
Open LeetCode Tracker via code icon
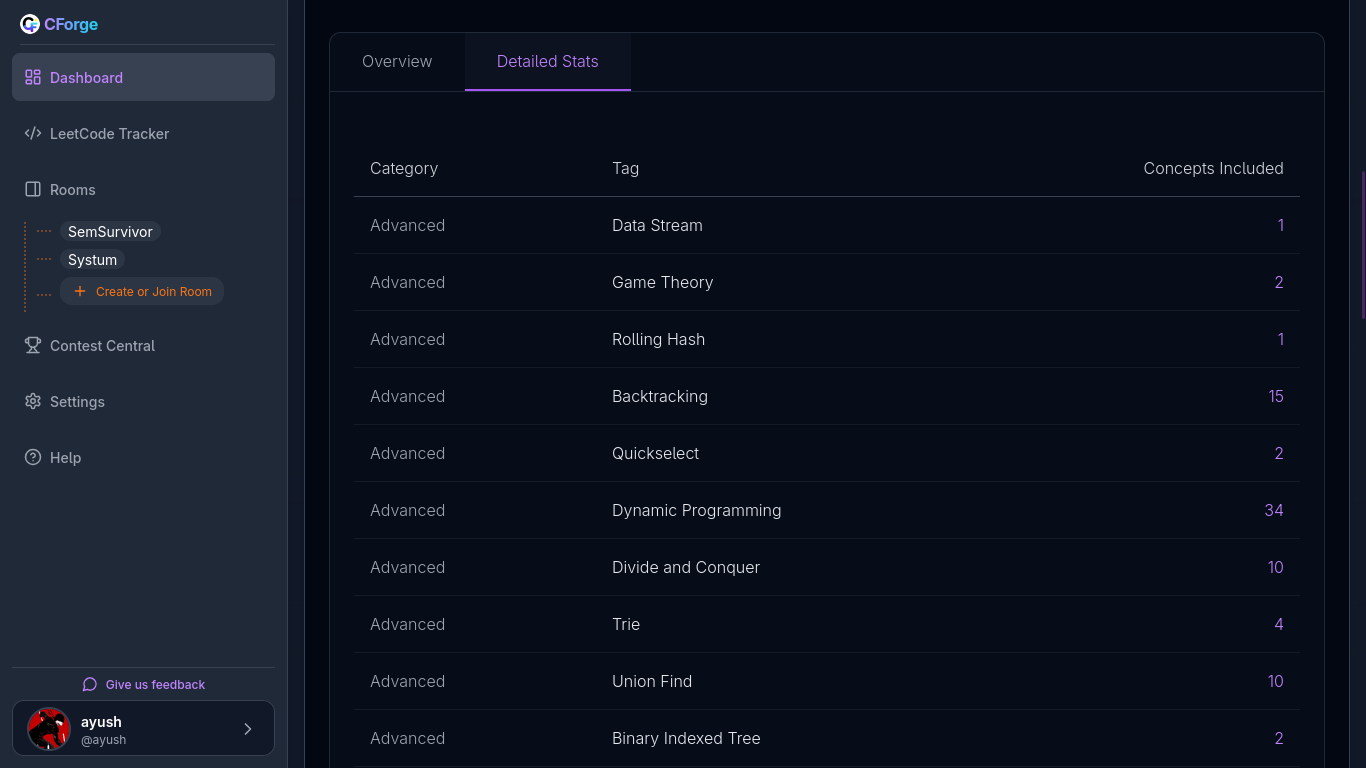pos(33,133)
